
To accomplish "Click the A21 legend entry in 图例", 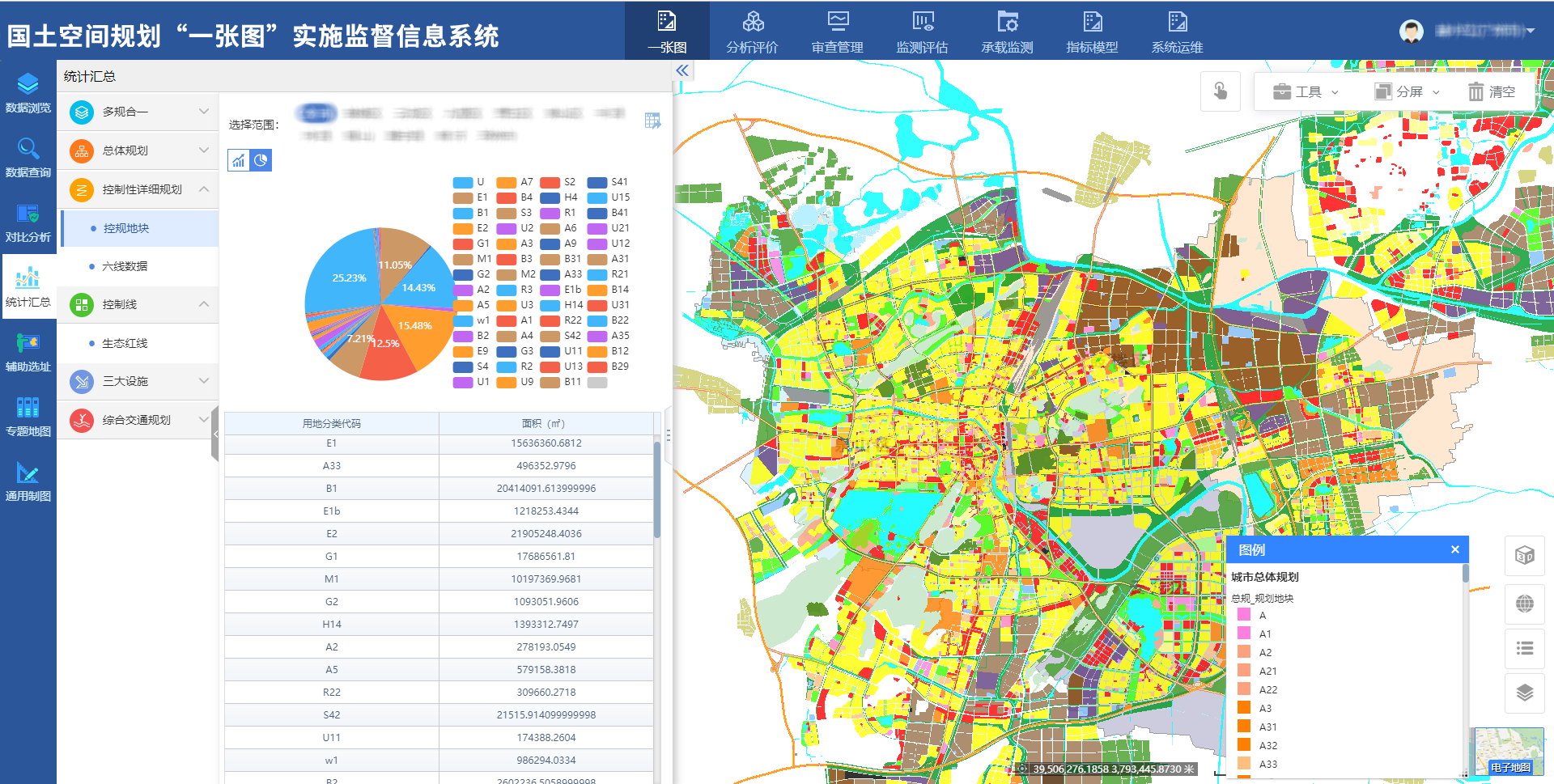I will click(1258, 671).
